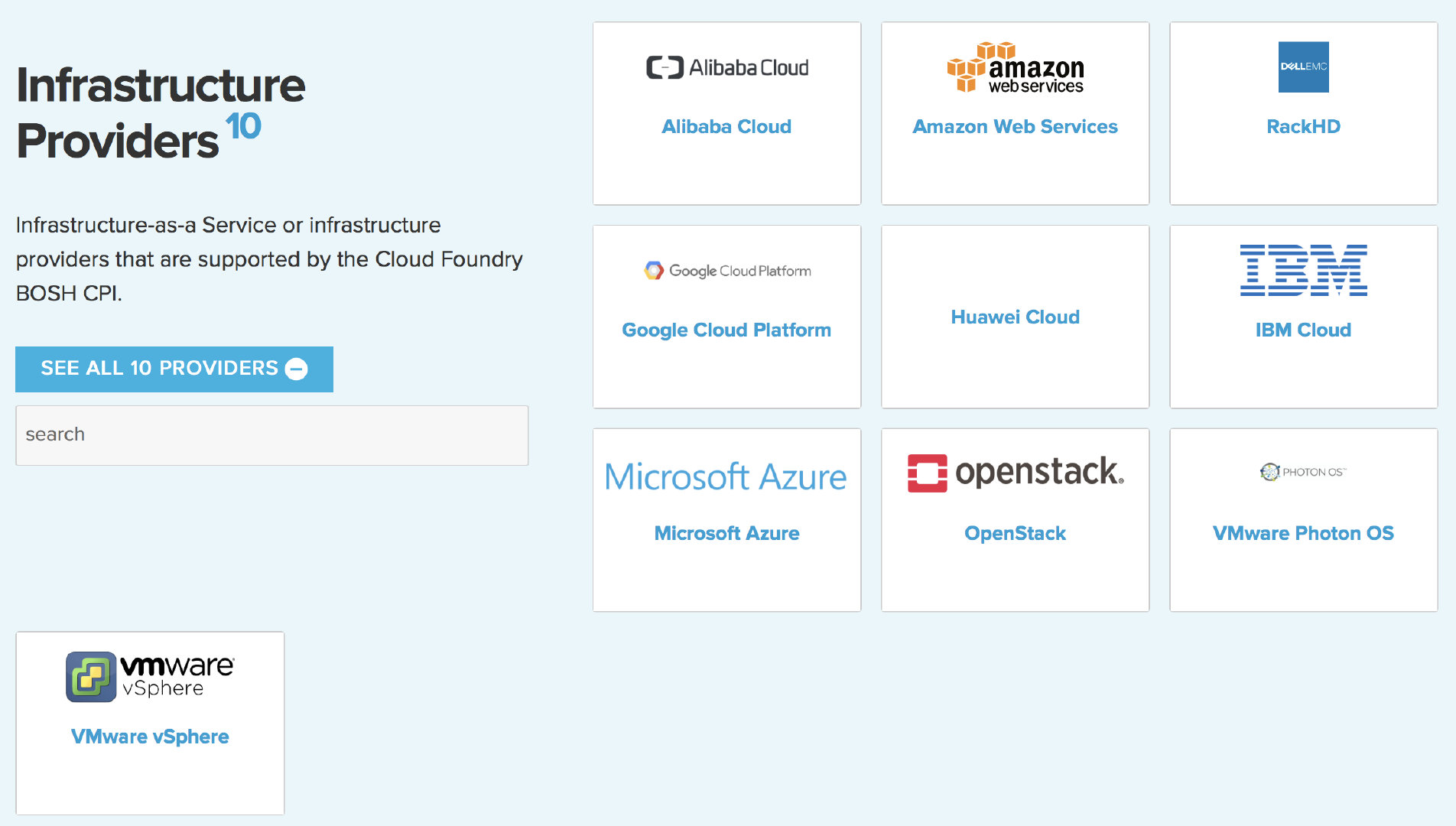Click the Microsoft Azure logo
Viewport: 1456px width, 826px height.
726,476
